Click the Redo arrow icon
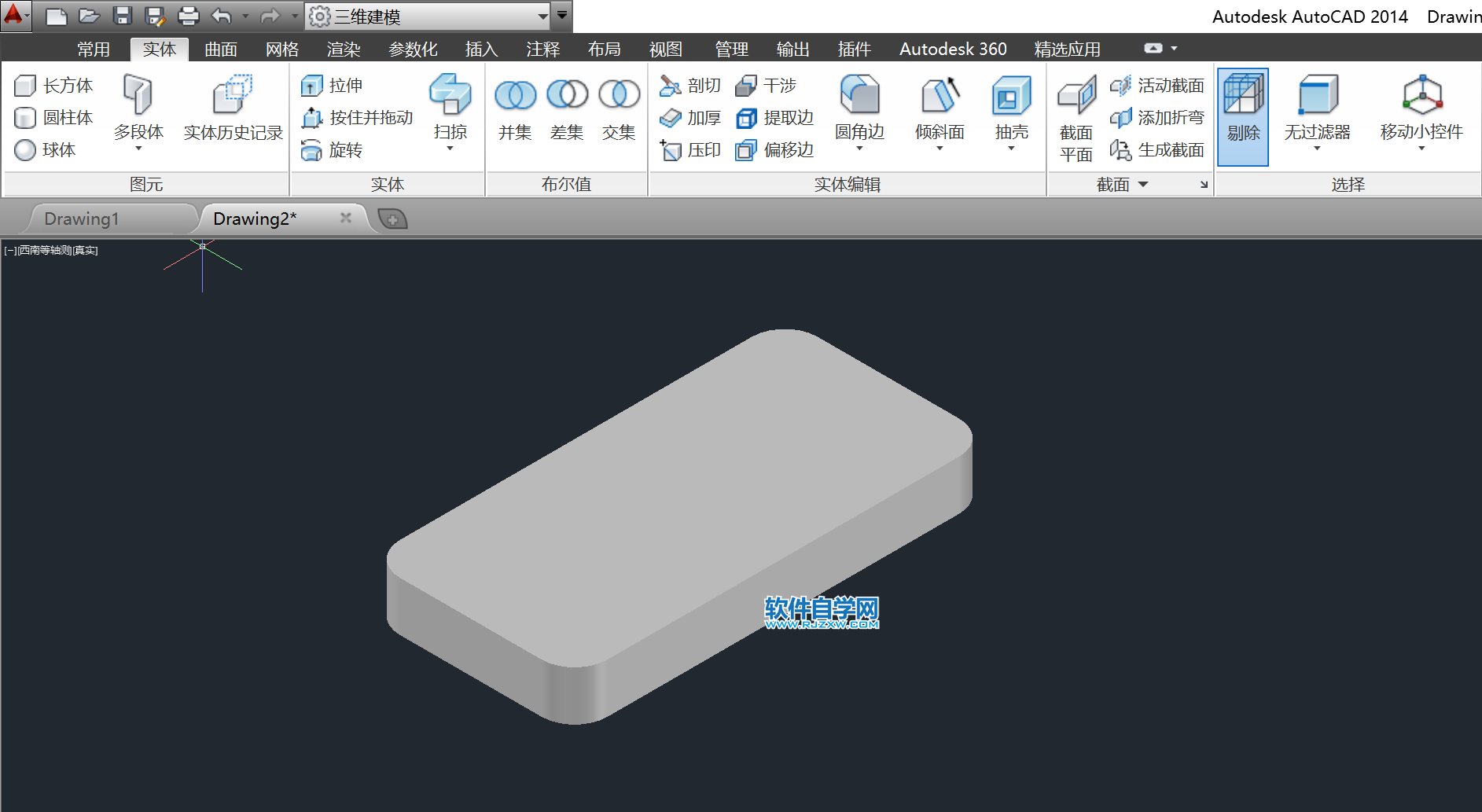Image resolution: width=1482 pixels, height=812 pixels. click(x=270, y=16)
